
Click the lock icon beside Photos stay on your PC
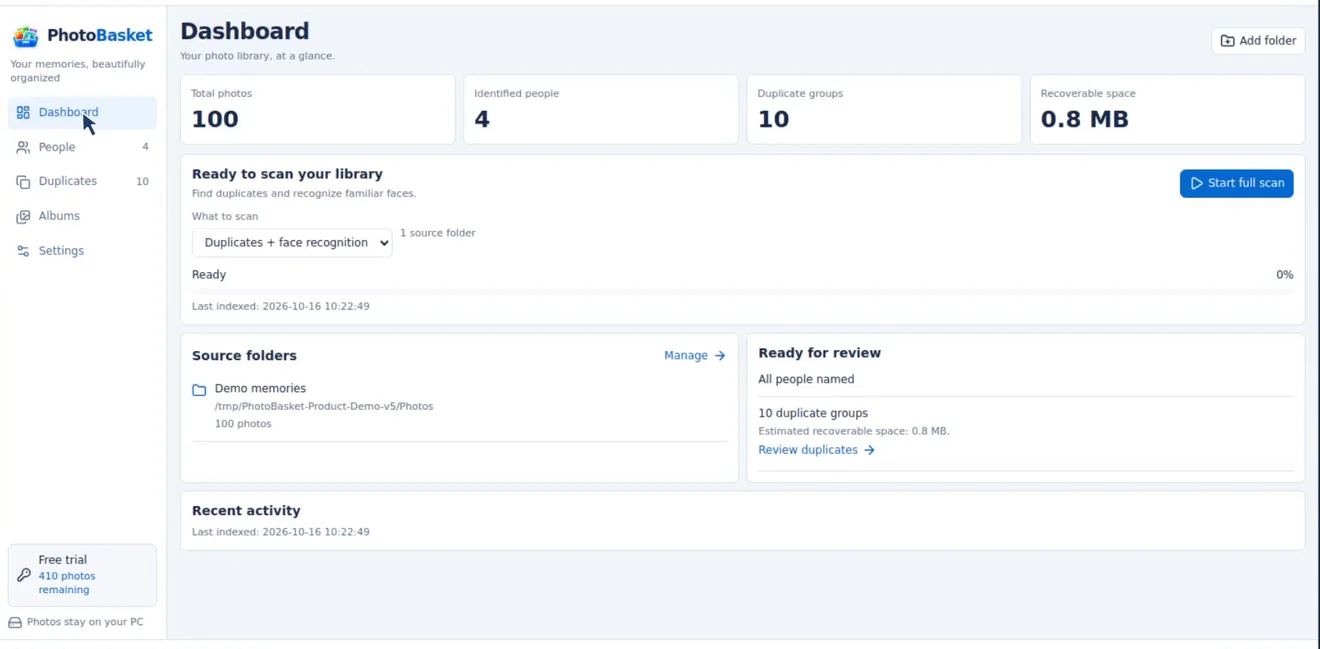pos(15,622)
